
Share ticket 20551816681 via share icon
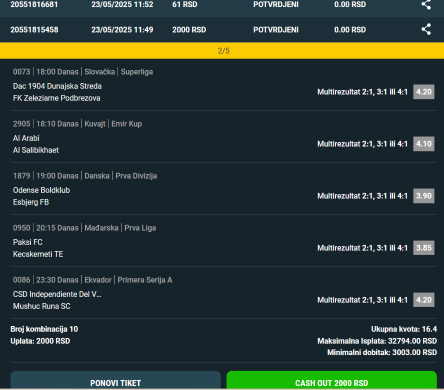pyautogui.click(x=426, y=4)
